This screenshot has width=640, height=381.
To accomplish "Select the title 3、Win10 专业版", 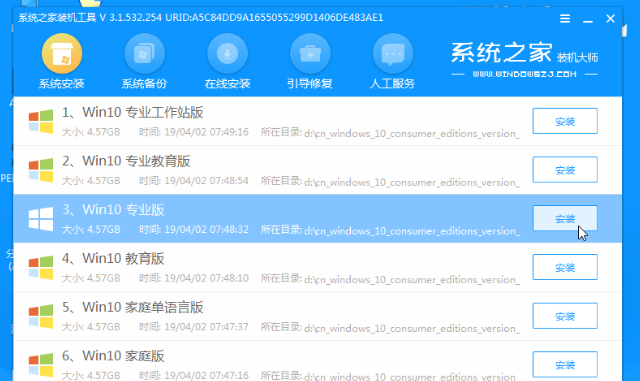I will 113,210.
